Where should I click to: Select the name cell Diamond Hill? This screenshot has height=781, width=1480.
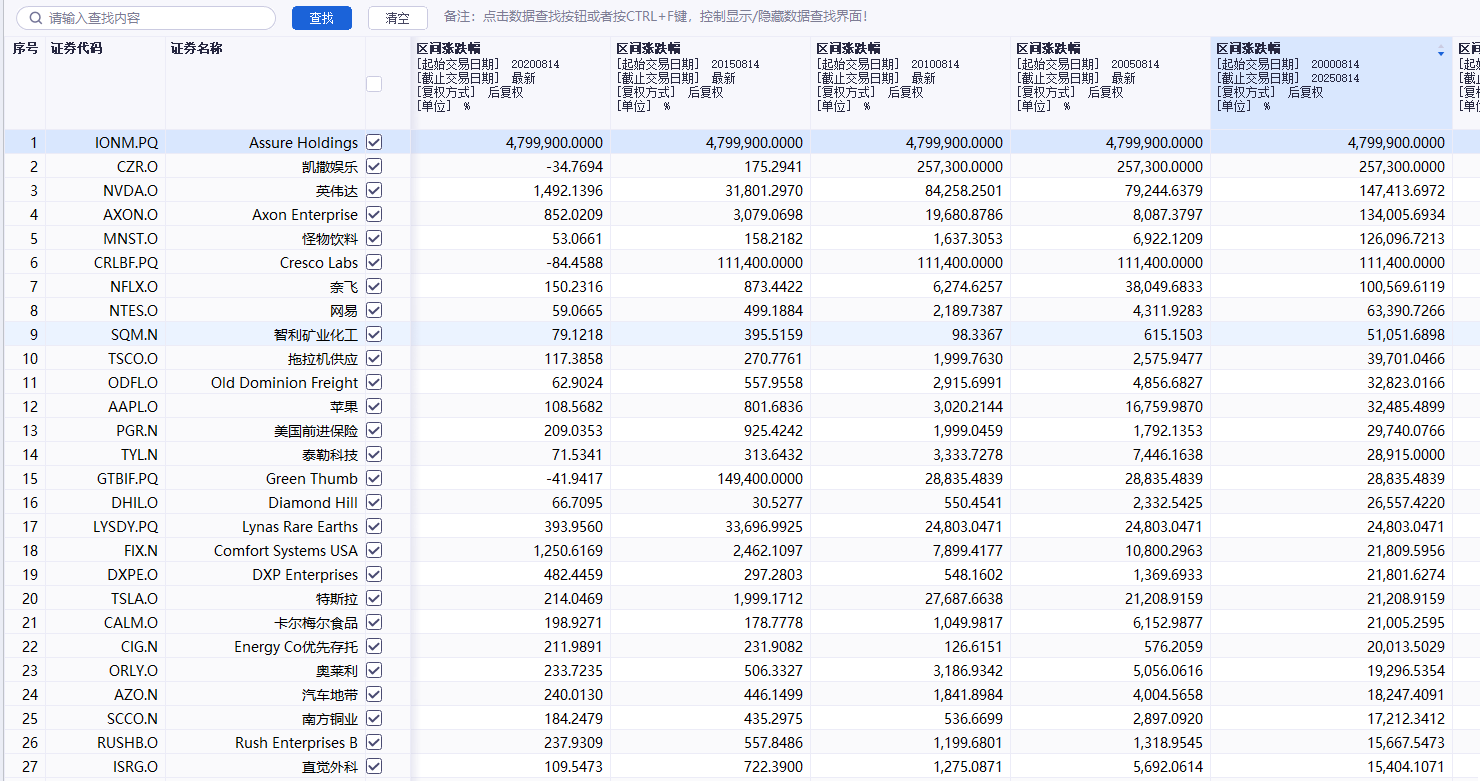pyautogui.click(x=313, y=503)
